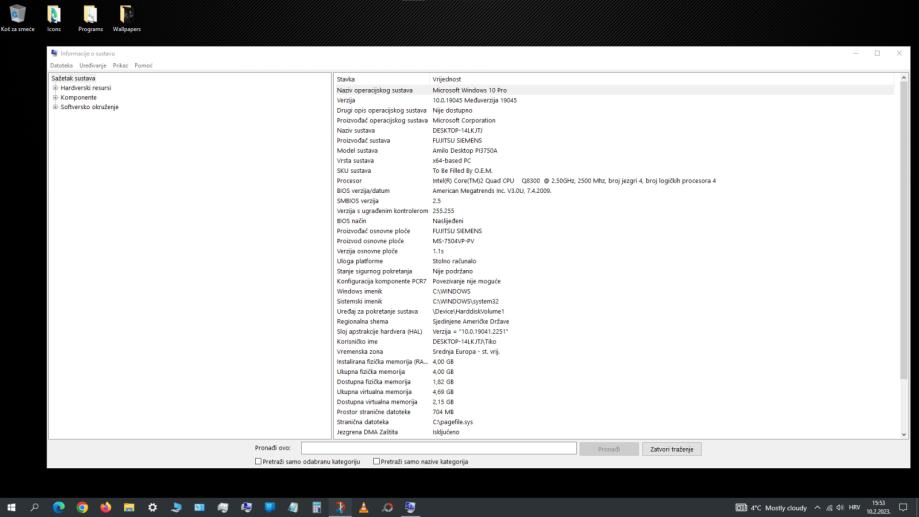Select the Model sustava row
The height and width of the screenshot is (517, 919).
pyautogui.click(x=615, y=151)
